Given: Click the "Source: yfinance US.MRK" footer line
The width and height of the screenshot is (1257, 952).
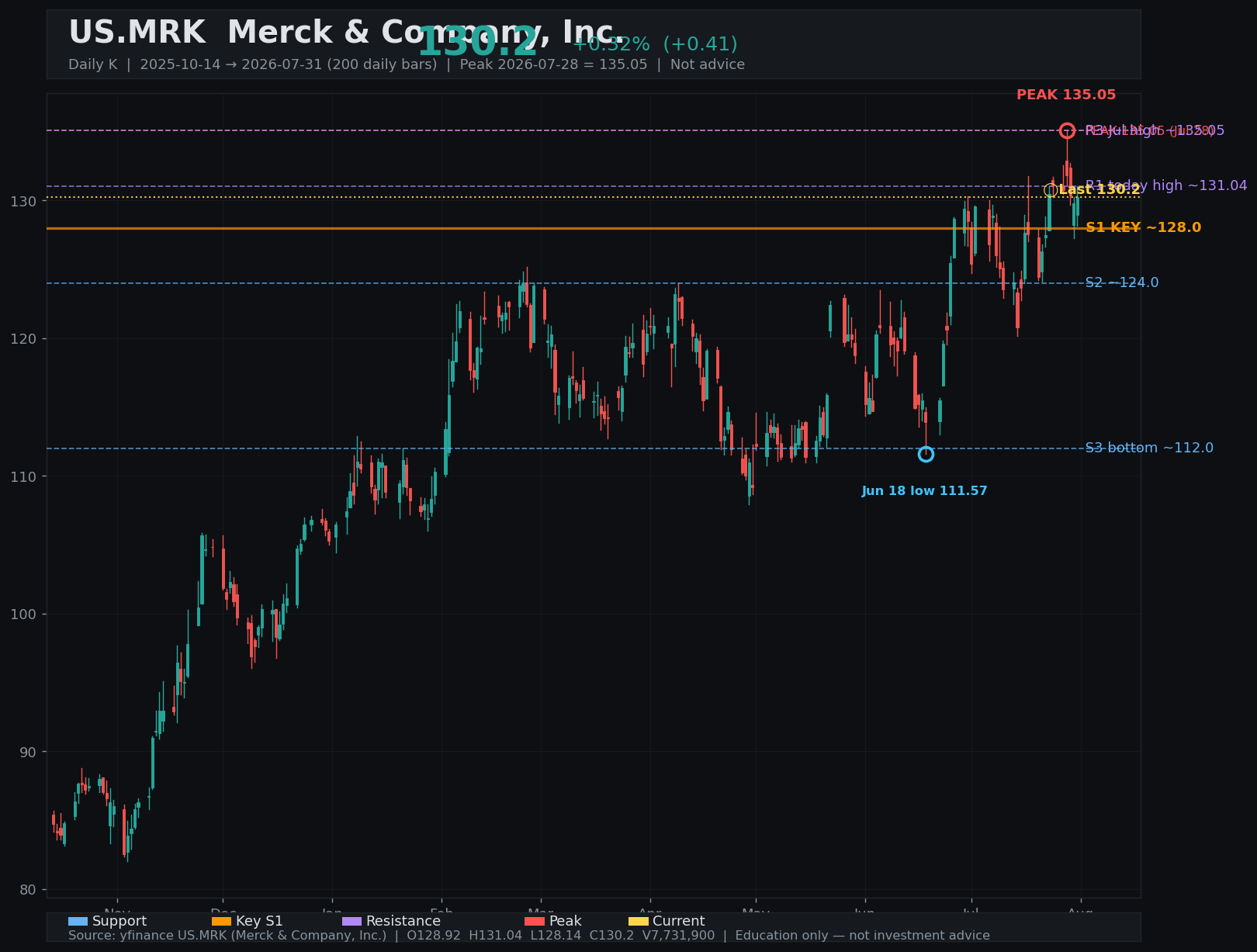Looking at the screenshot, I should pyautogui.click(x=529, y=936).
